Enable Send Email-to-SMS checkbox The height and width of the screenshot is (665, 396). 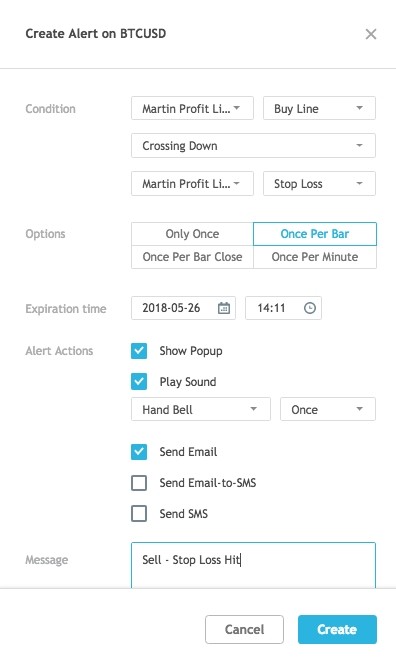[139, 483]
